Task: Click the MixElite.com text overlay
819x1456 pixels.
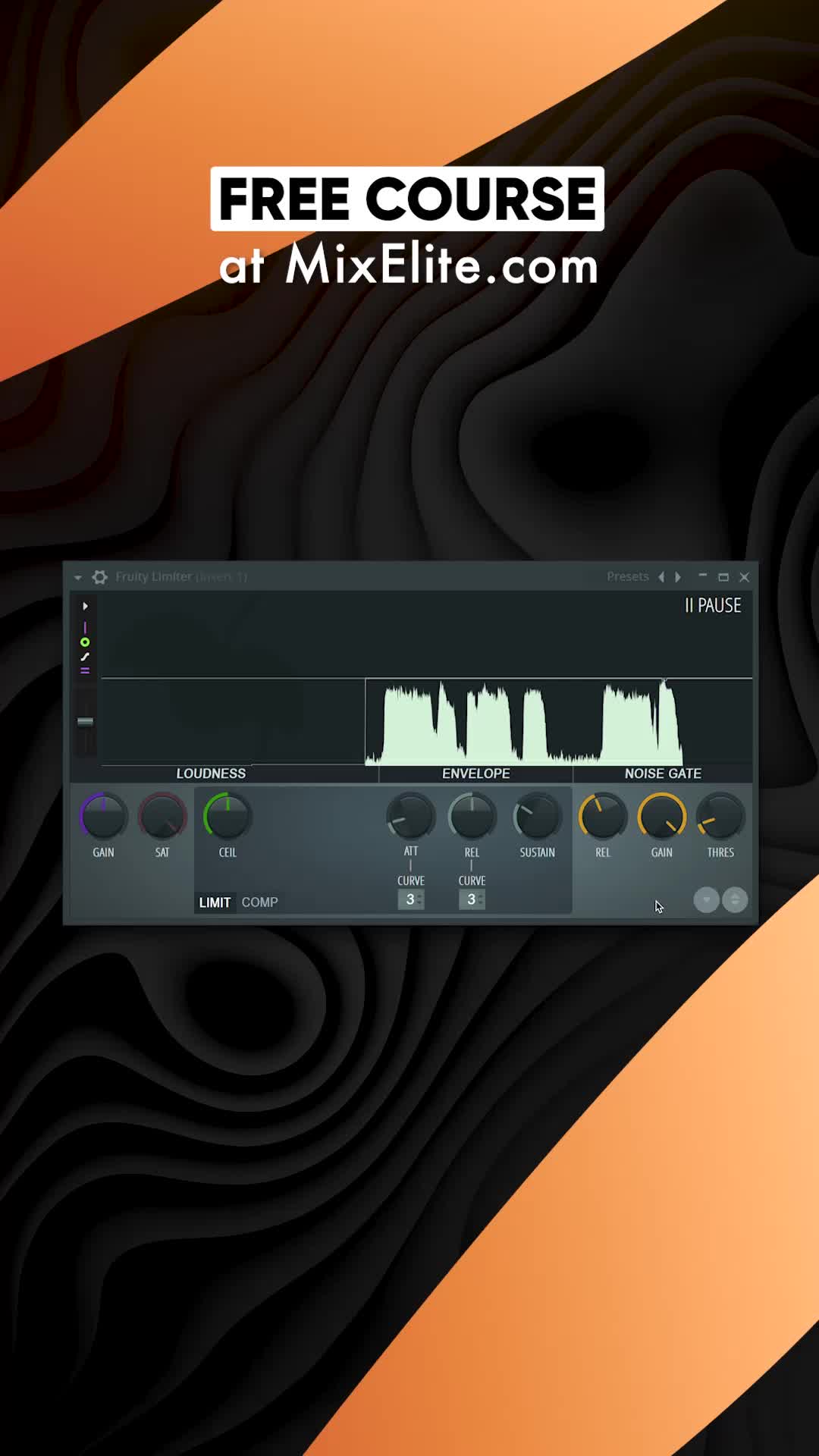Action: (x=442, y=265)
